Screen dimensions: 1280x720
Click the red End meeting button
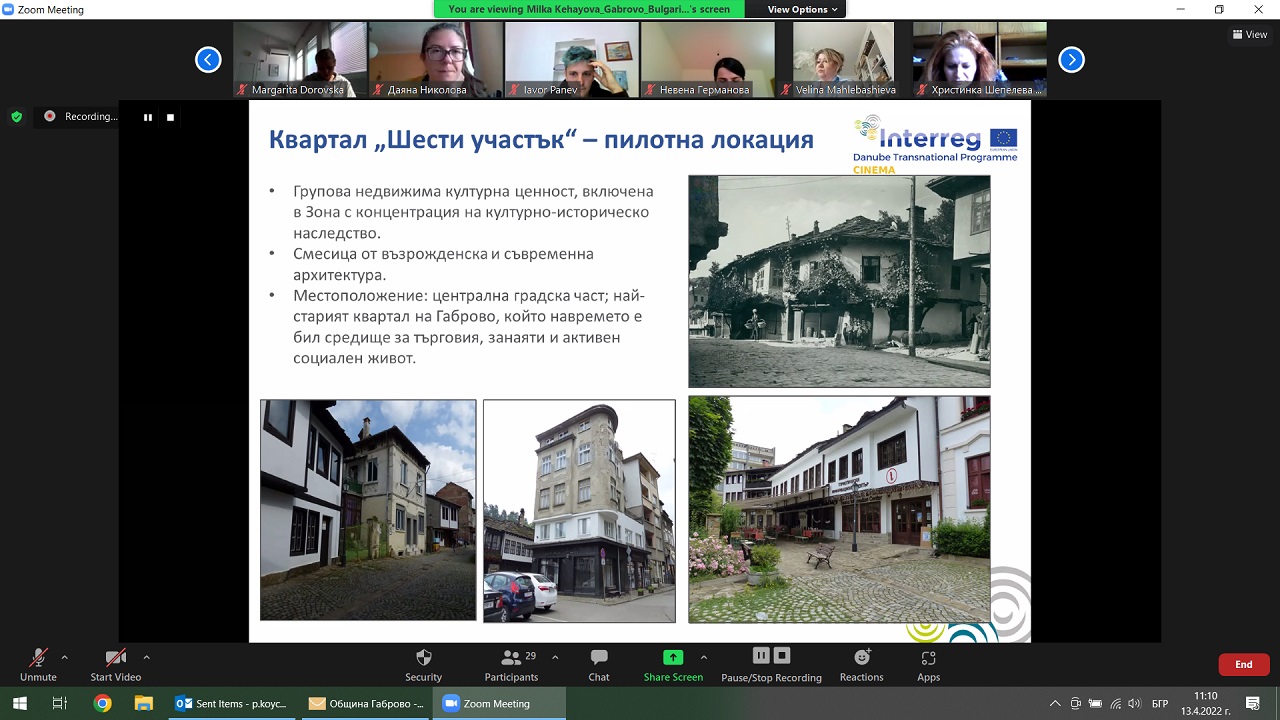pyautogui.click(x=1243, y=664)
